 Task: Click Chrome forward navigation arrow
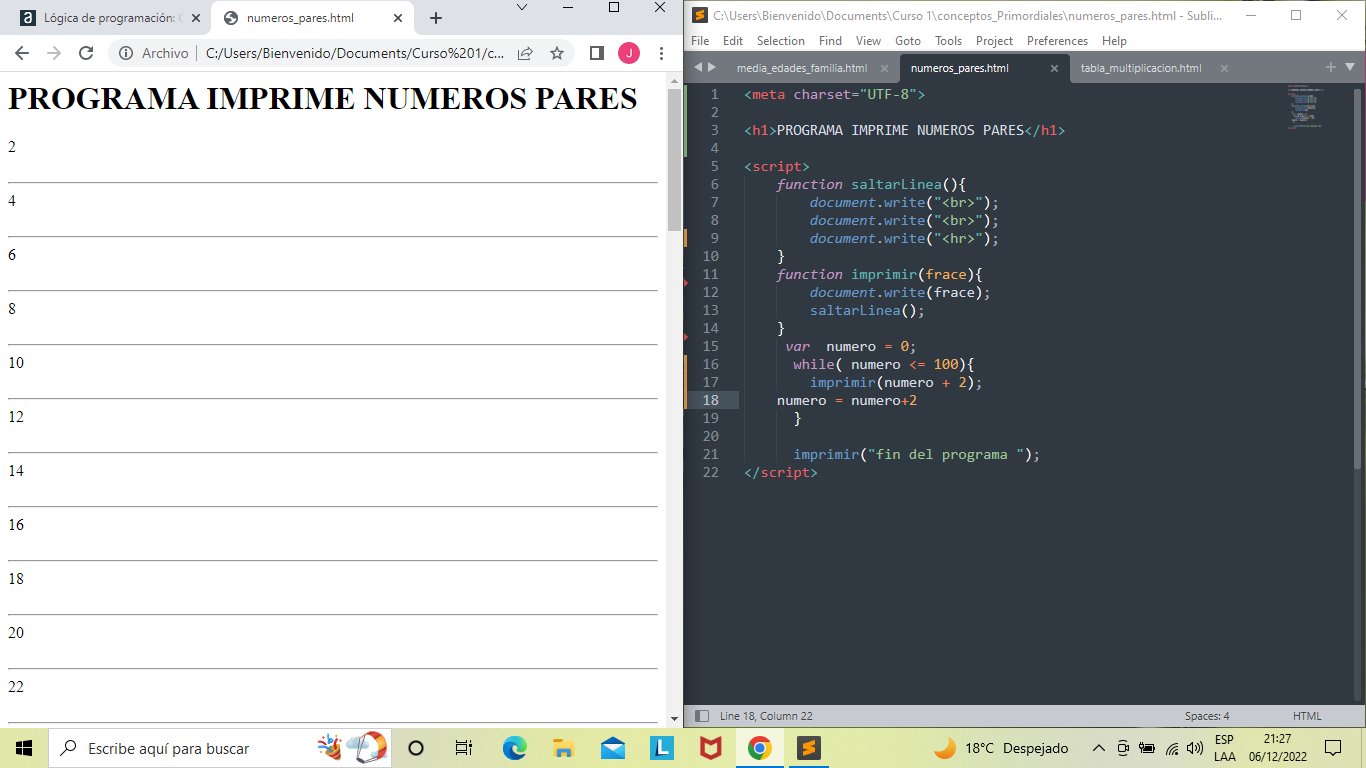point(54,53)
